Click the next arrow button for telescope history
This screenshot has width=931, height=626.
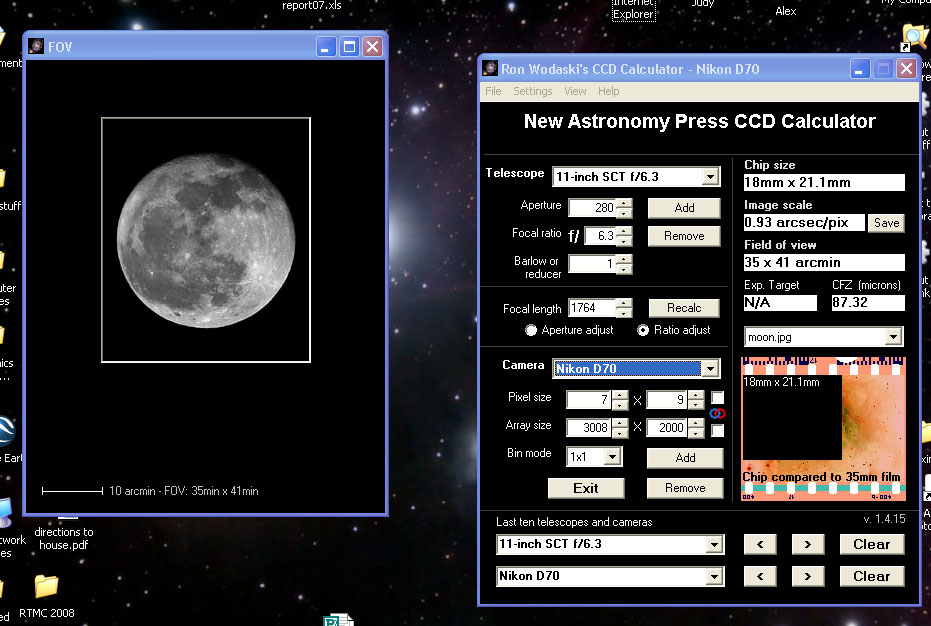click(x=808, y=544)
